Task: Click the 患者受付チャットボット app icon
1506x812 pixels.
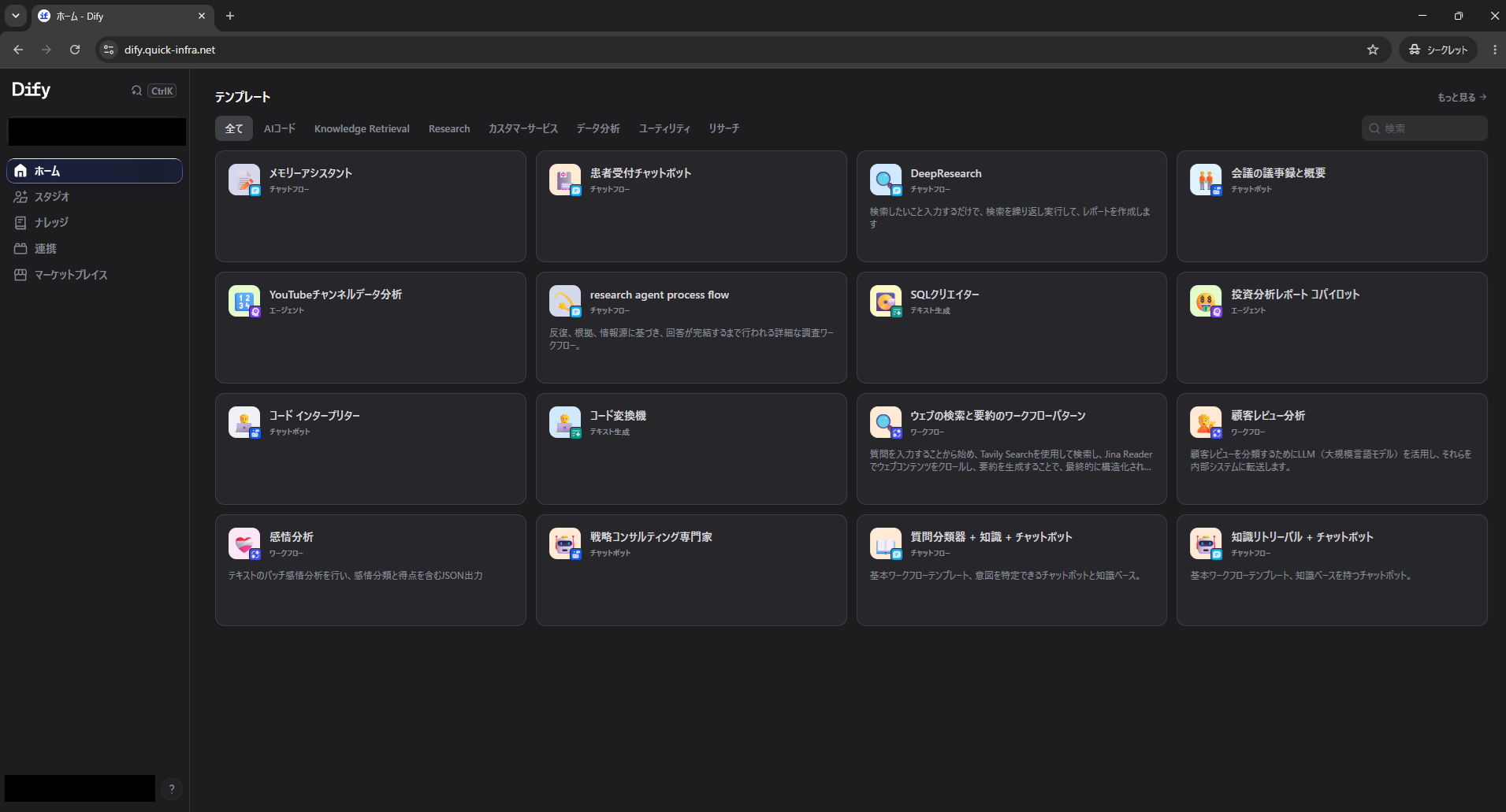Action: [x=565, y=180]
